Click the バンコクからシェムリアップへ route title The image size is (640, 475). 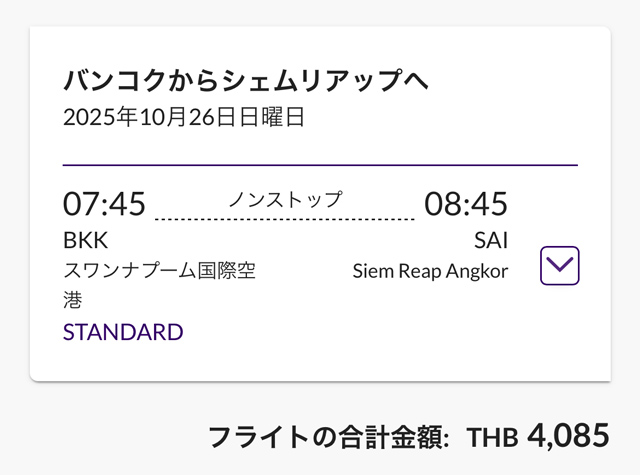[246, 81]
